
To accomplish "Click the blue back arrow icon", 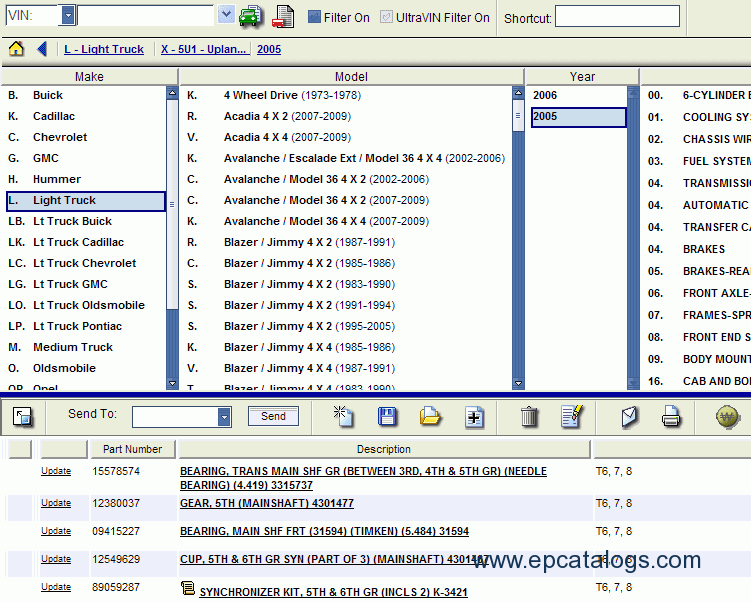I will [x=42, y=49].
